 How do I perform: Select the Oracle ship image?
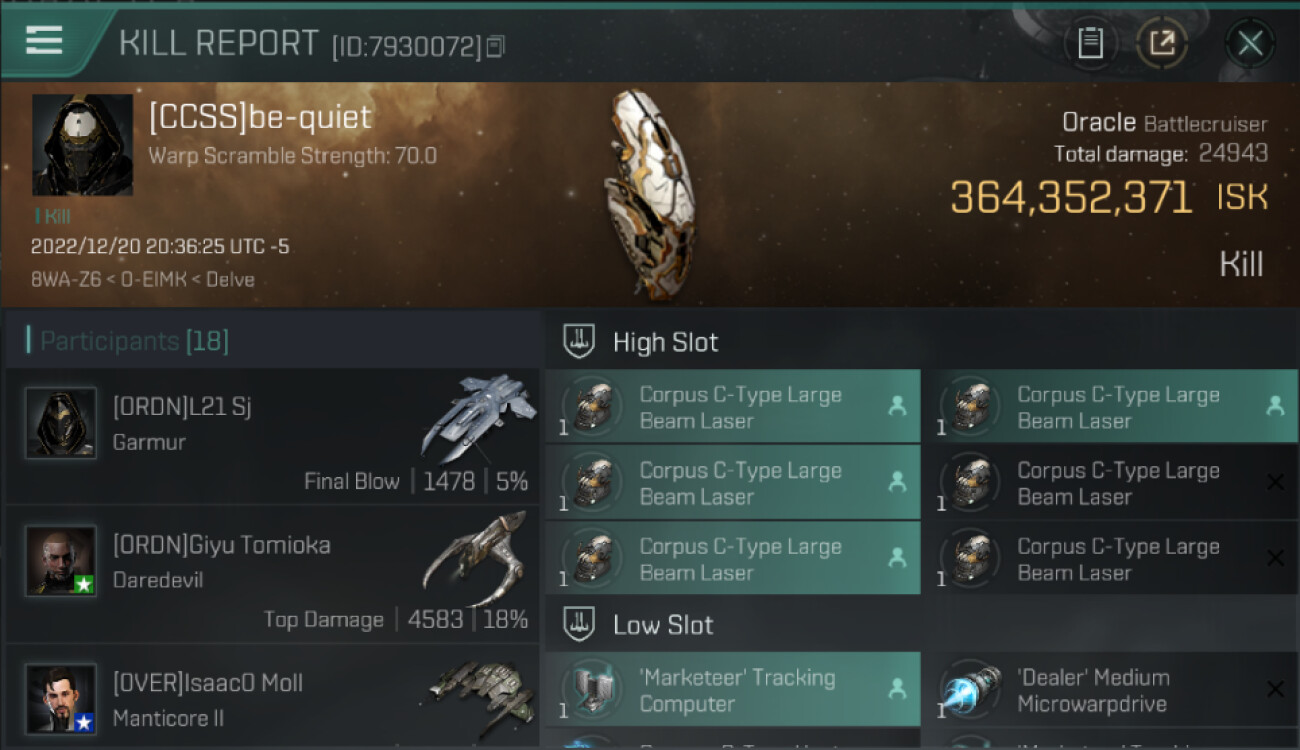point(650,195)
